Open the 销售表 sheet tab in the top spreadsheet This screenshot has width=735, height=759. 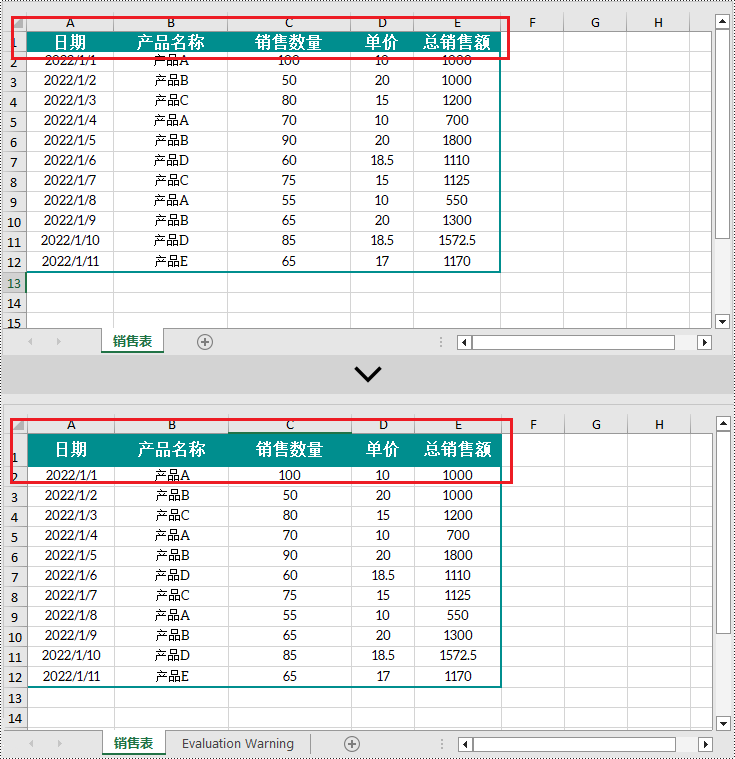coord(132,341)
